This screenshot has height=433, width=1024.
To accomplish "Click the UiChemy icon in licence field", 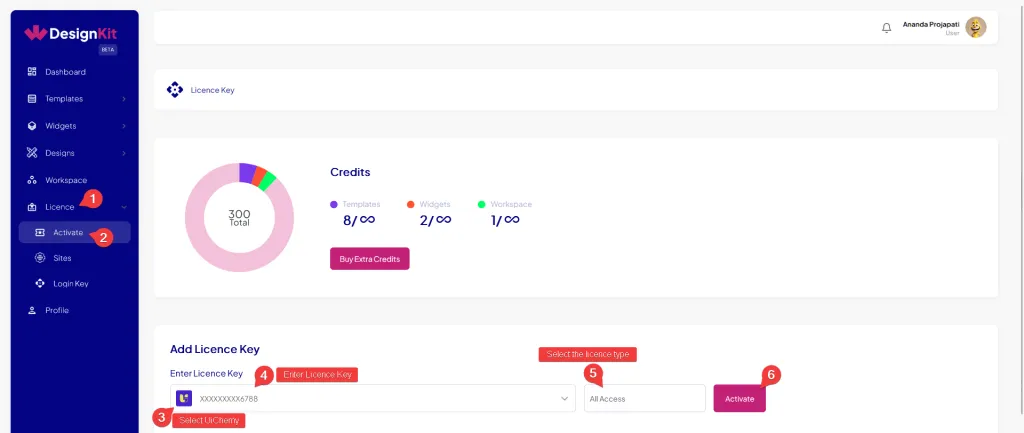I will [184, 398].
